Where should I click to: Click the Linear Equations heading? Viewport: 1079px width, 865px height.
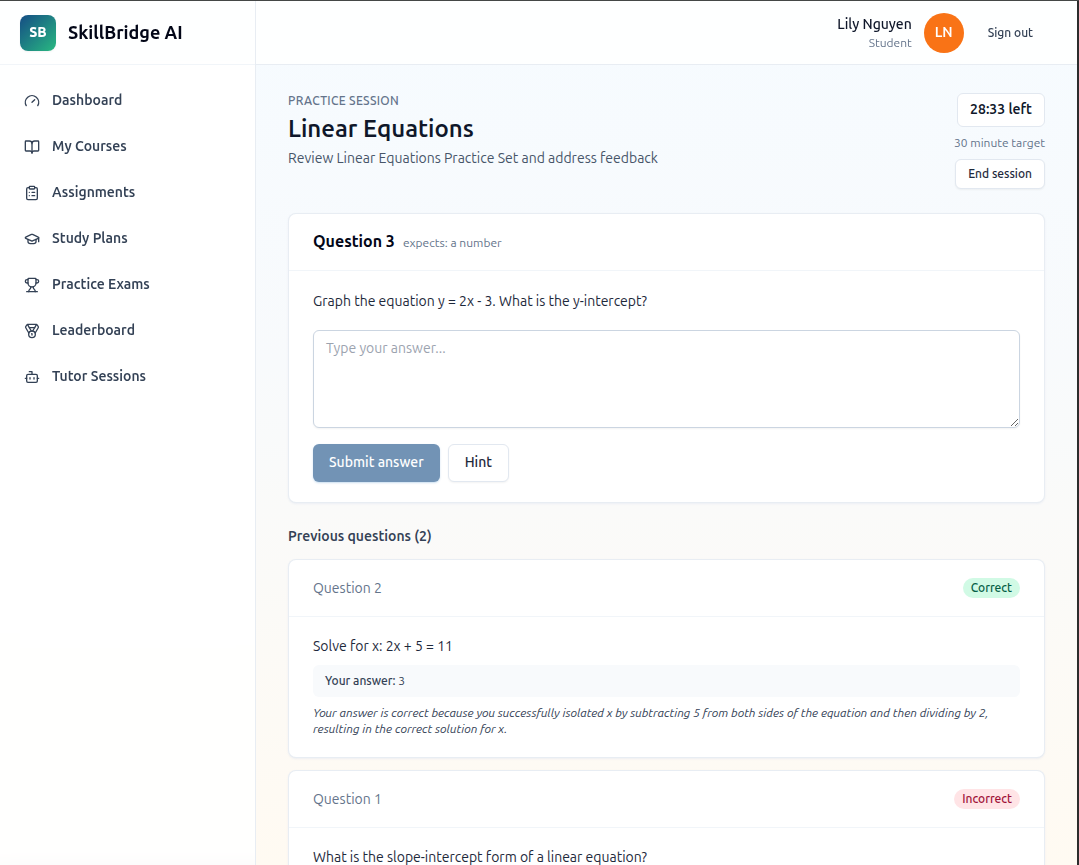pos(381,129)
